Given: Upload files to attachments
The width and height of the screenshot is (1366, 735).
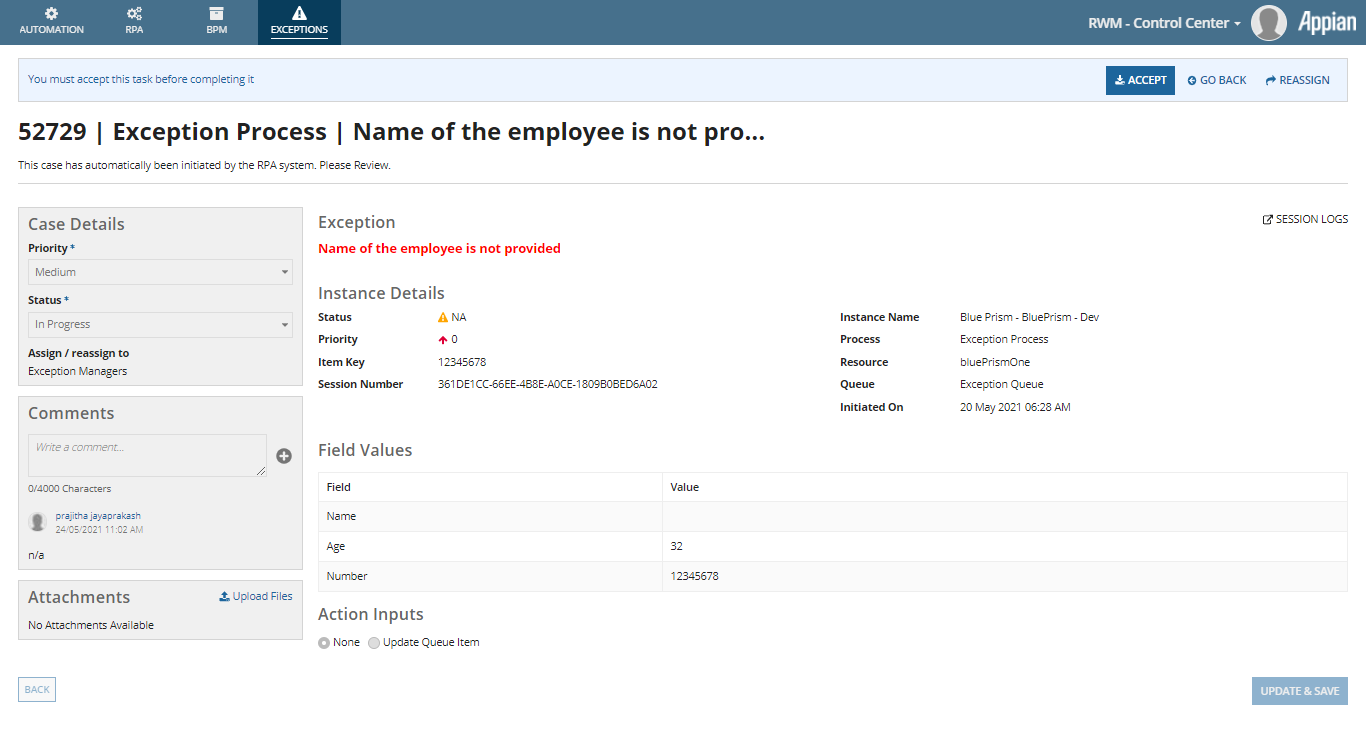Looking at the screenshot, I should coord(256,596).
